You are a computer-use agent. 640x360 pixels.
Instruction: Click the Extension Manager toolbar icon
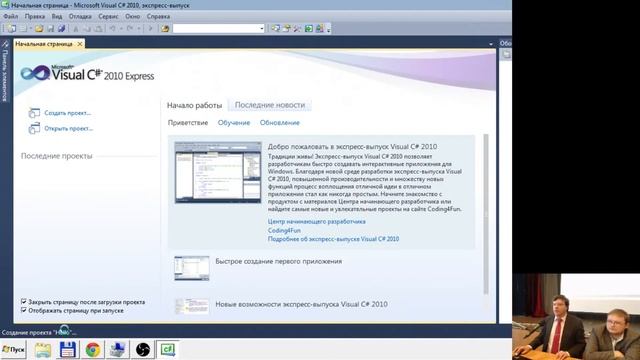320,29
